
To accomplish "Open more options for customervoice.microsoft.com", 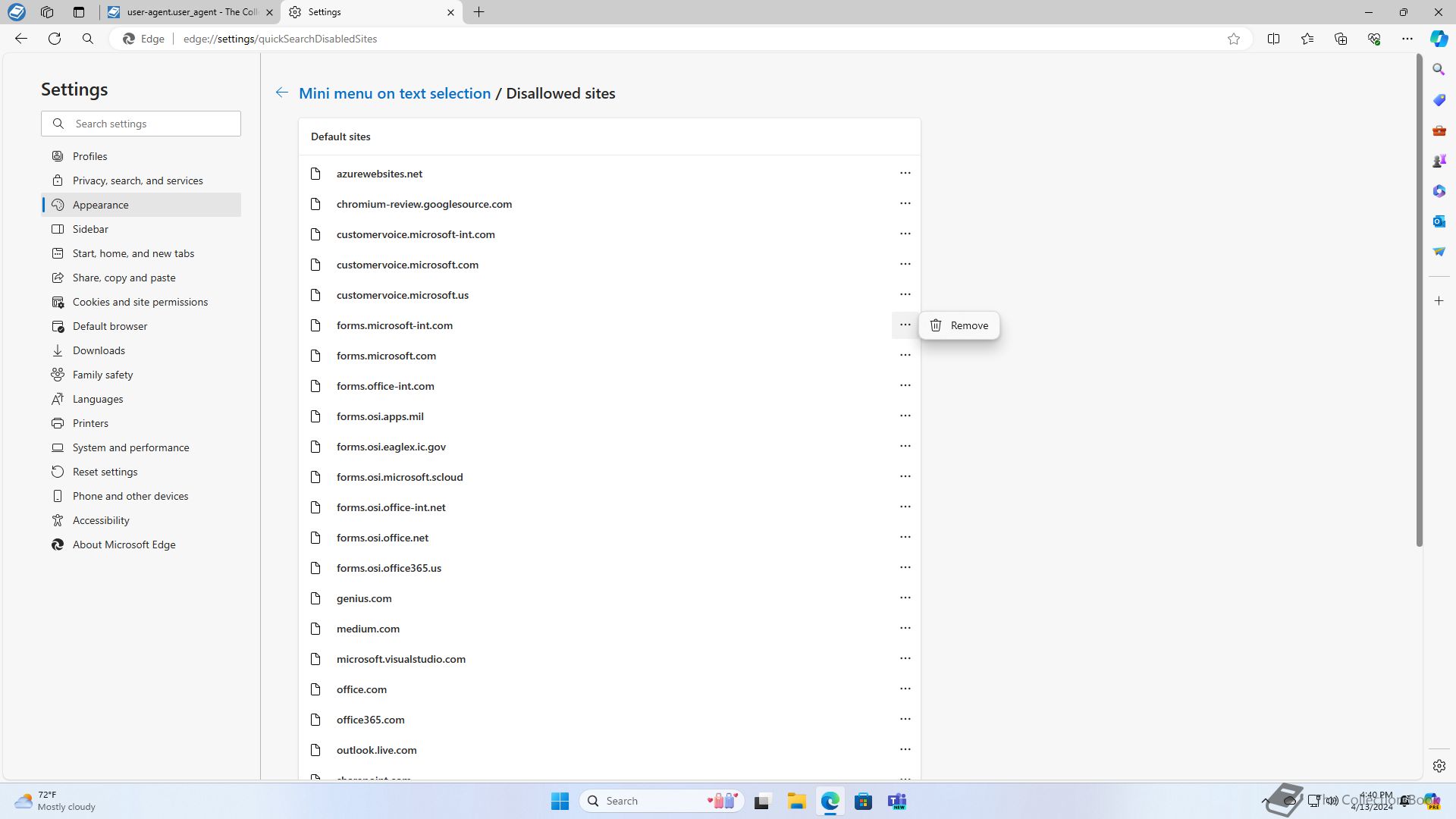I will (905, 265).
